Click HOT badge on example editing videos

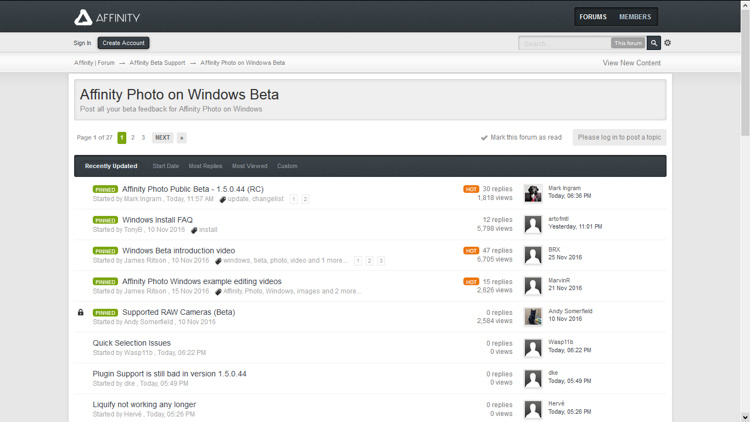[x=471, y=282]
